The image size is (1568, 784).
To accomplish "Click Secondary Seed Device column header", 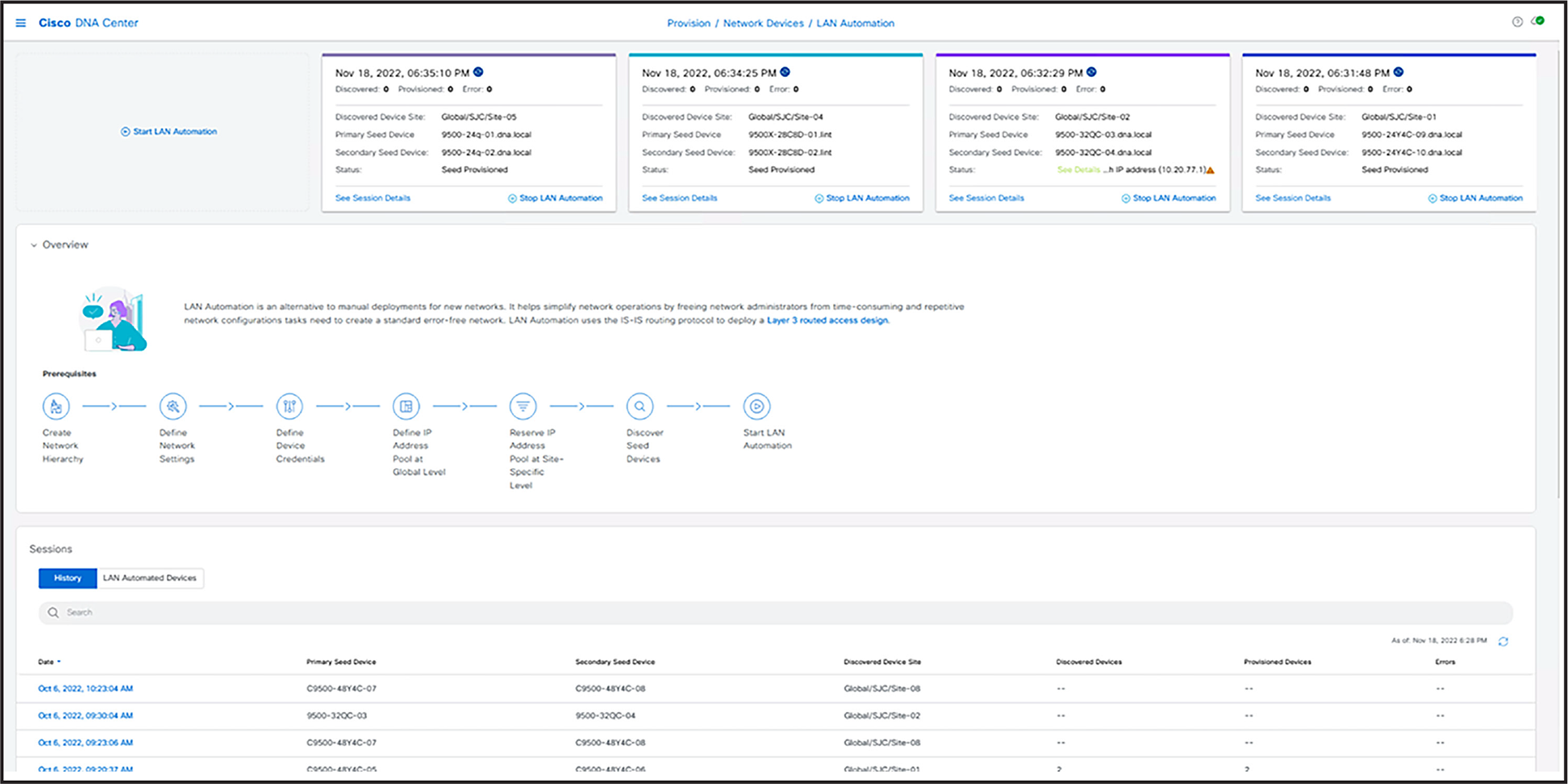I will point(615,662).
